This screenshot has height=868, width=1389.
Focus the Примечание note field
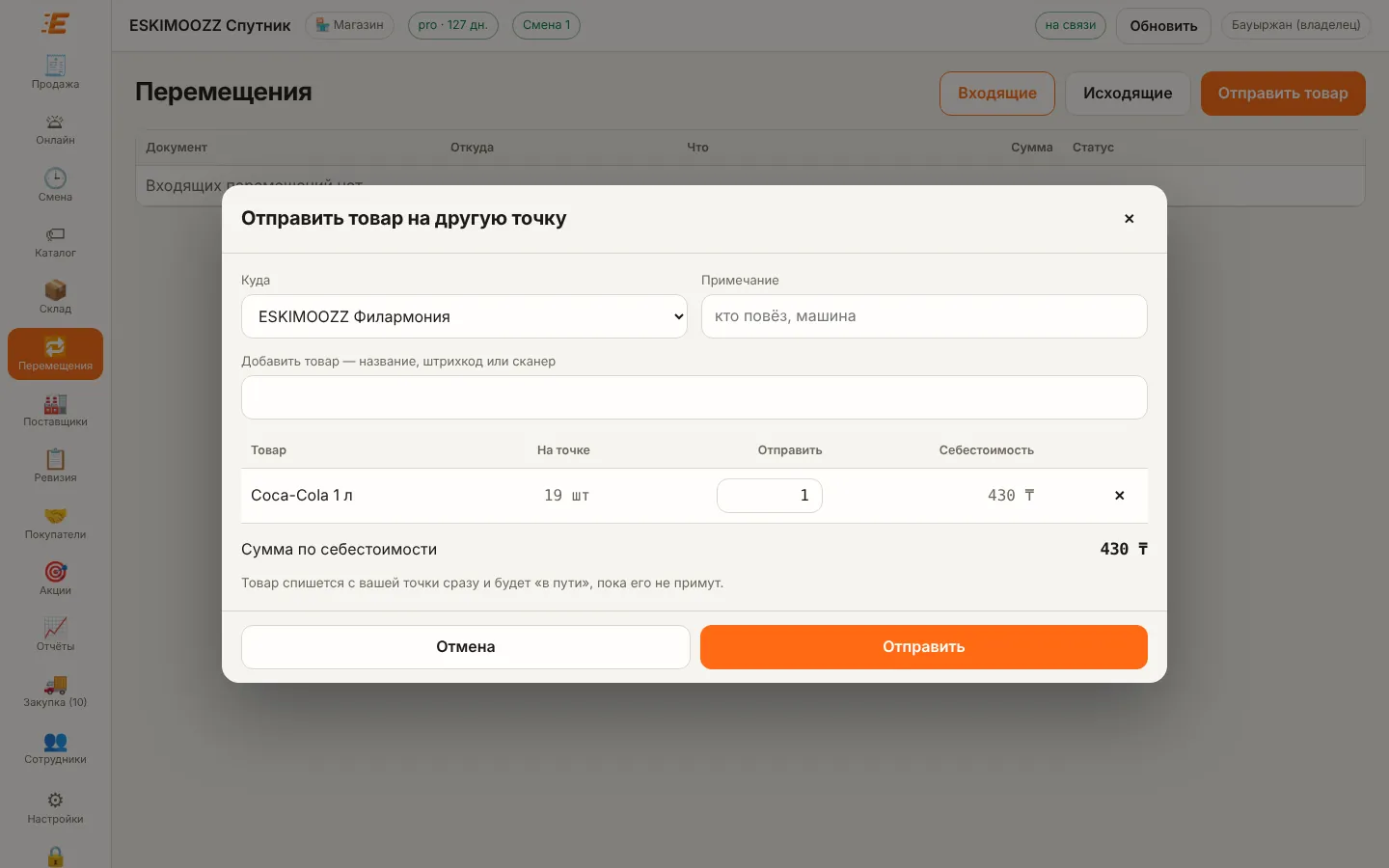[924, 316]
